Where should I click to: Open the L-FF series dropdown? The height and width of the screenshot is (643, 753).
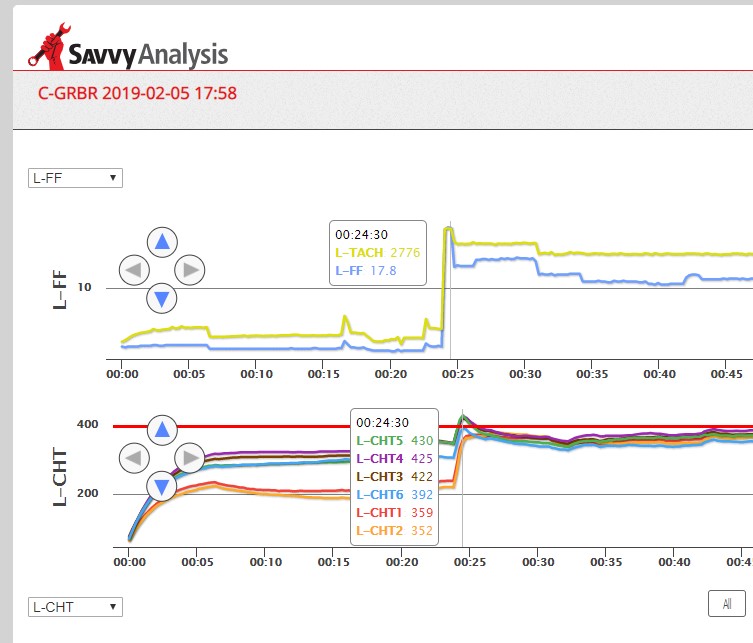click(75, 178)
